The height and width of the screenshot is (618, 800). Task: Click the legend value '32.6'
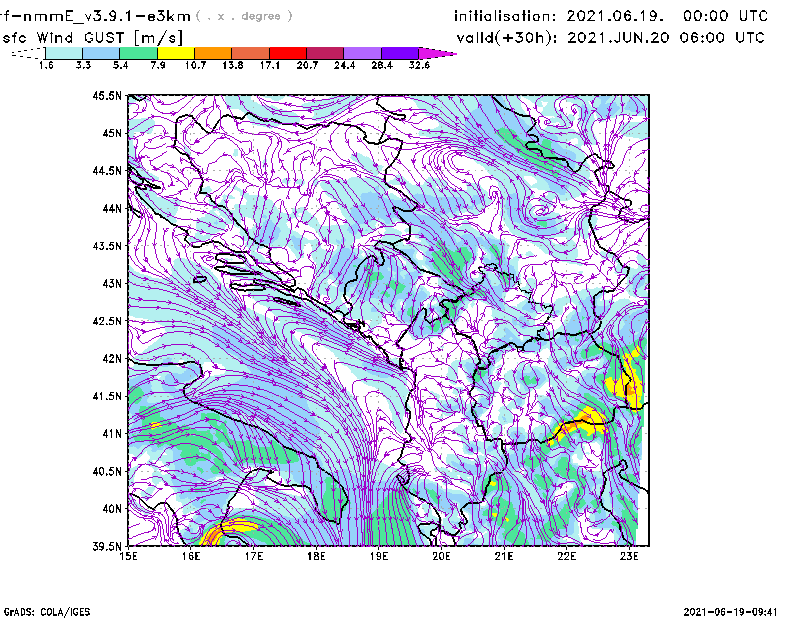pos(419,65)
